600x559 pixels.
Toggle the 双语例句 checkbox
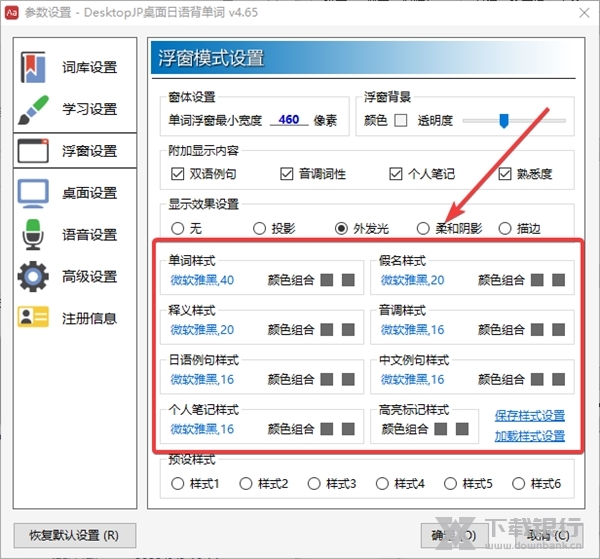178,174
